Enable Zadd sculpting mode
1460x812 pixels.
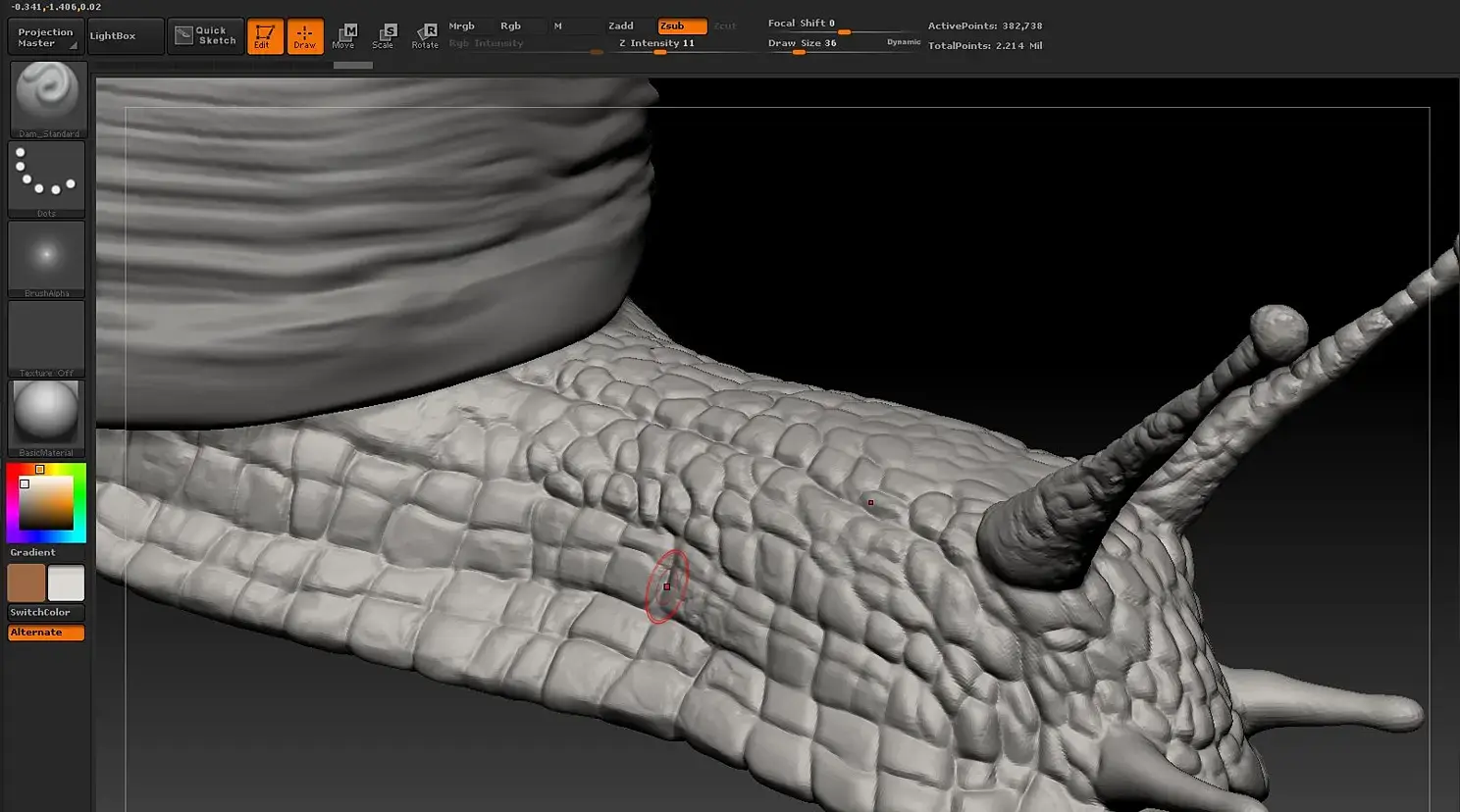(621, 26)
